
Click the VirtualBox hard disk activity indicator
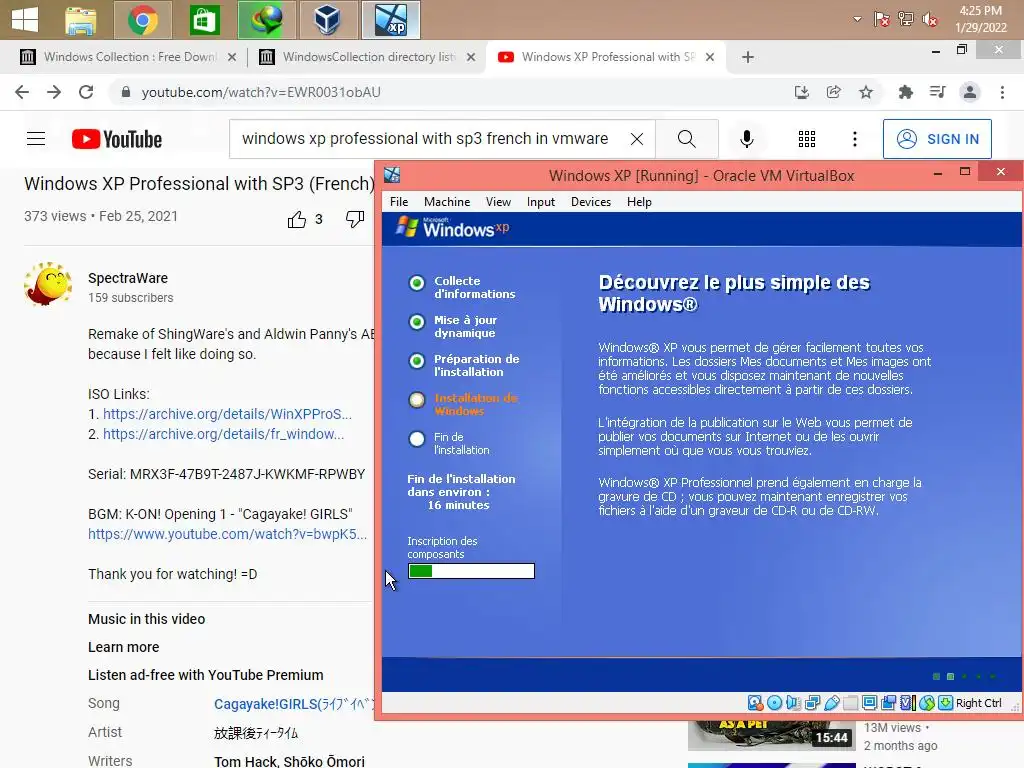pos(755,703)
